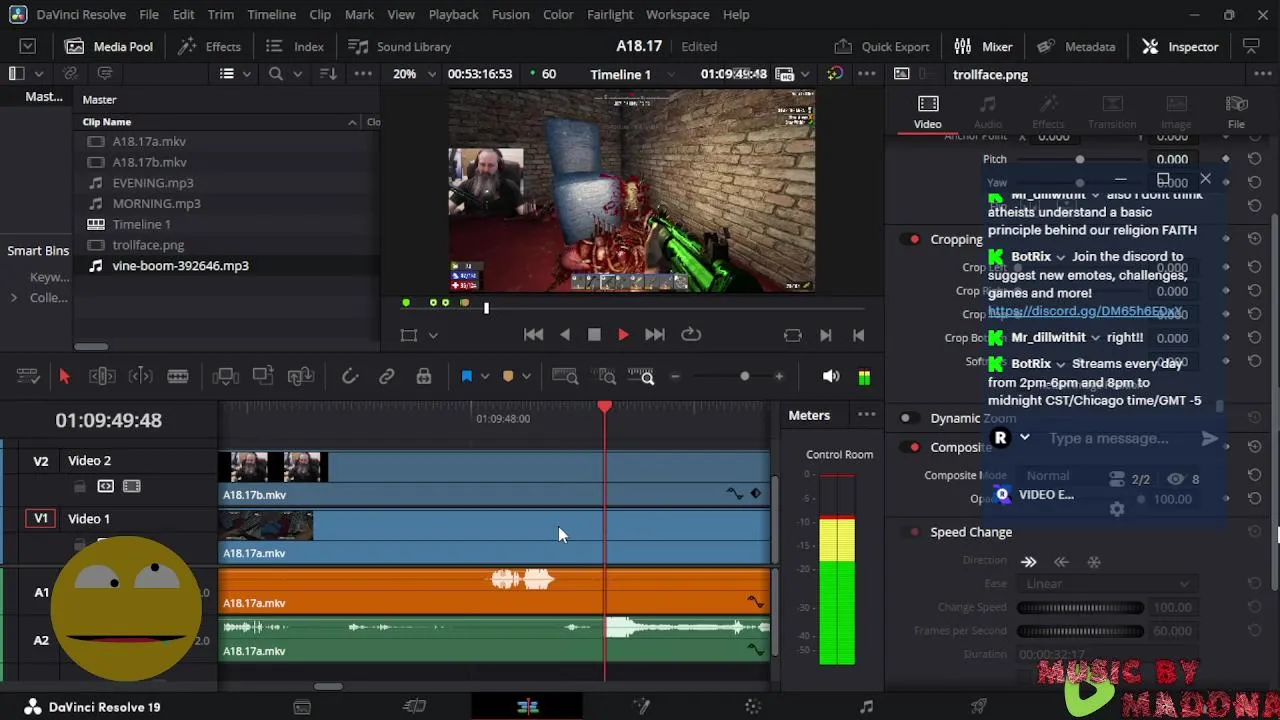The image size is (1280, 720).
Task: Select trollface.png in the media pool
Action: pyautogui.click(x=148, y=245)
